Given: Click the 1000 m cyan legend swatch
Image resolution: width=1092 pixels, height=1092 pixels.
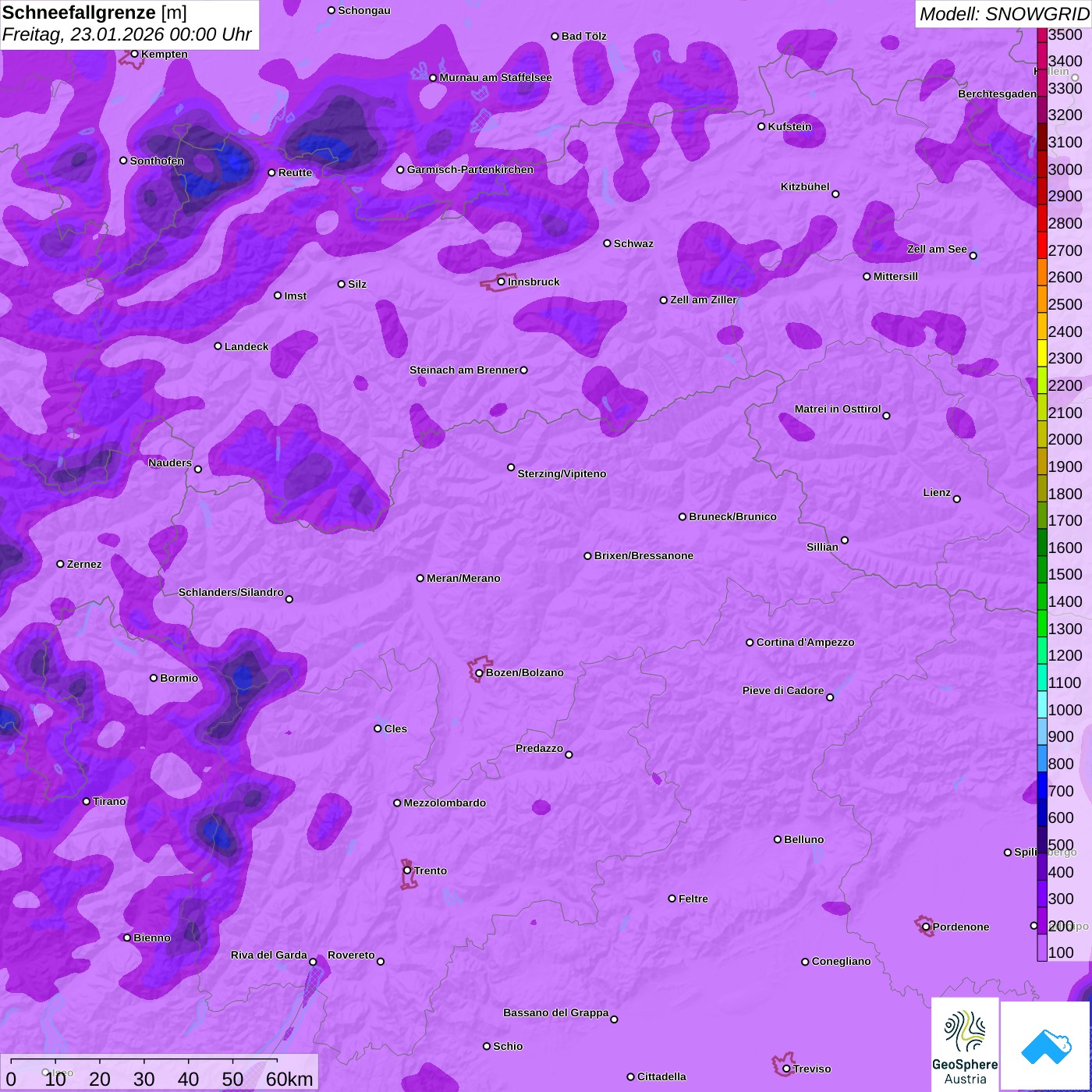Looking at the screenshot, I should [1042, 704].
